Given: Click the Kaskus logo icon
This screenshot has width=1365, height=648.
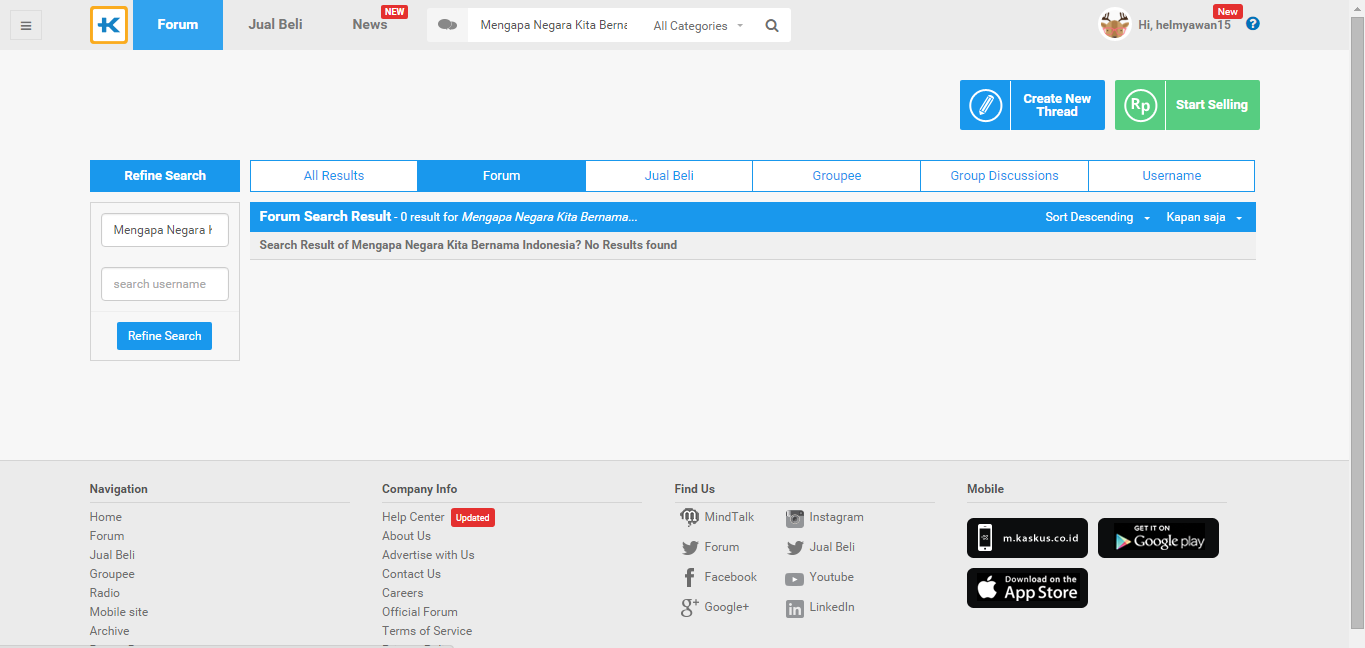Looking at the screenshot, I should tap(109, 25).
